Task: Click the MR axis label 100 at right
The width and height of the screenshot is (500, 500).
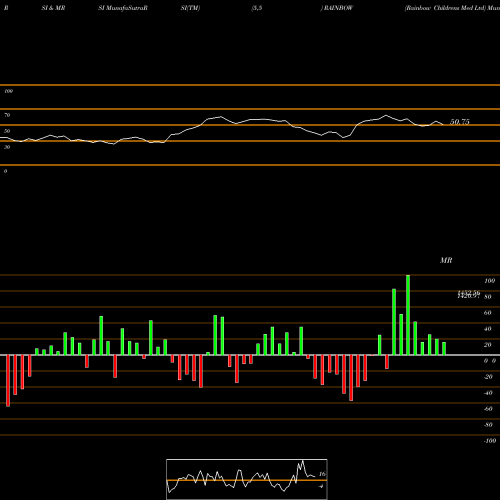Action: (489, 281)
